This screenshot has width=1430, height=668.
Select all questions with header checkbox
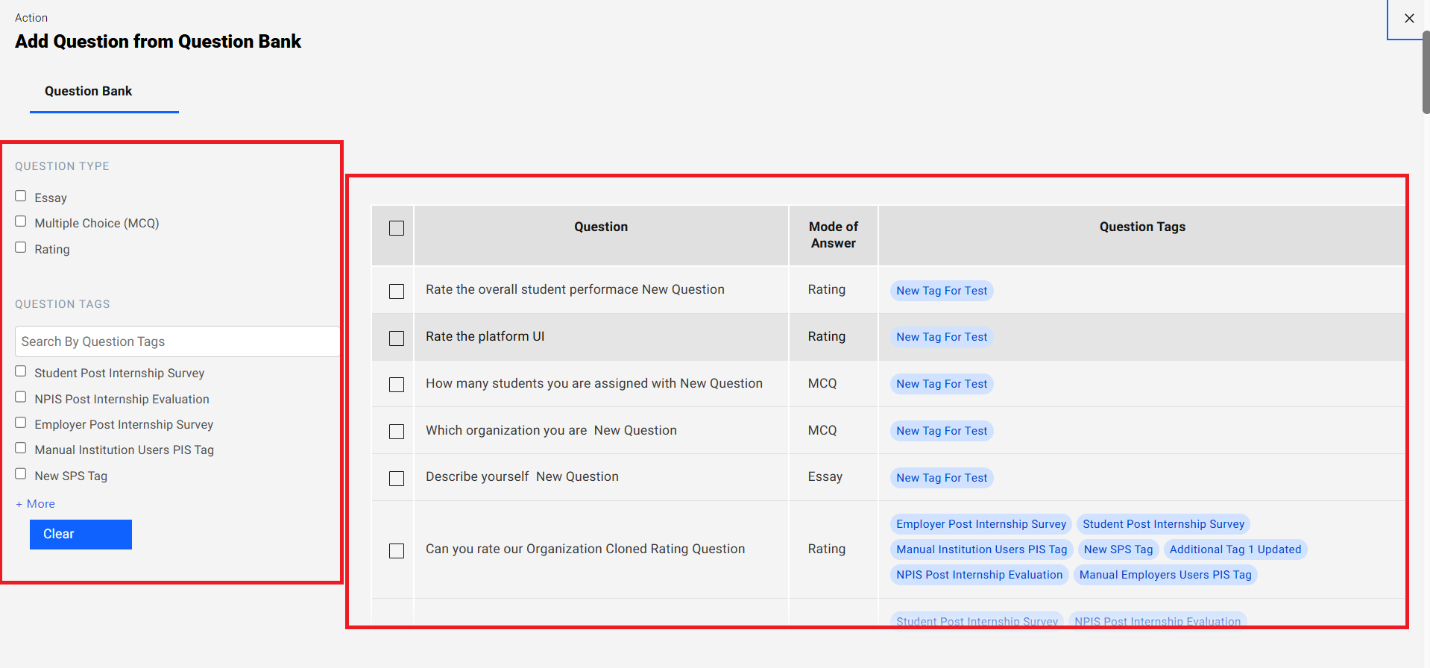396,228
